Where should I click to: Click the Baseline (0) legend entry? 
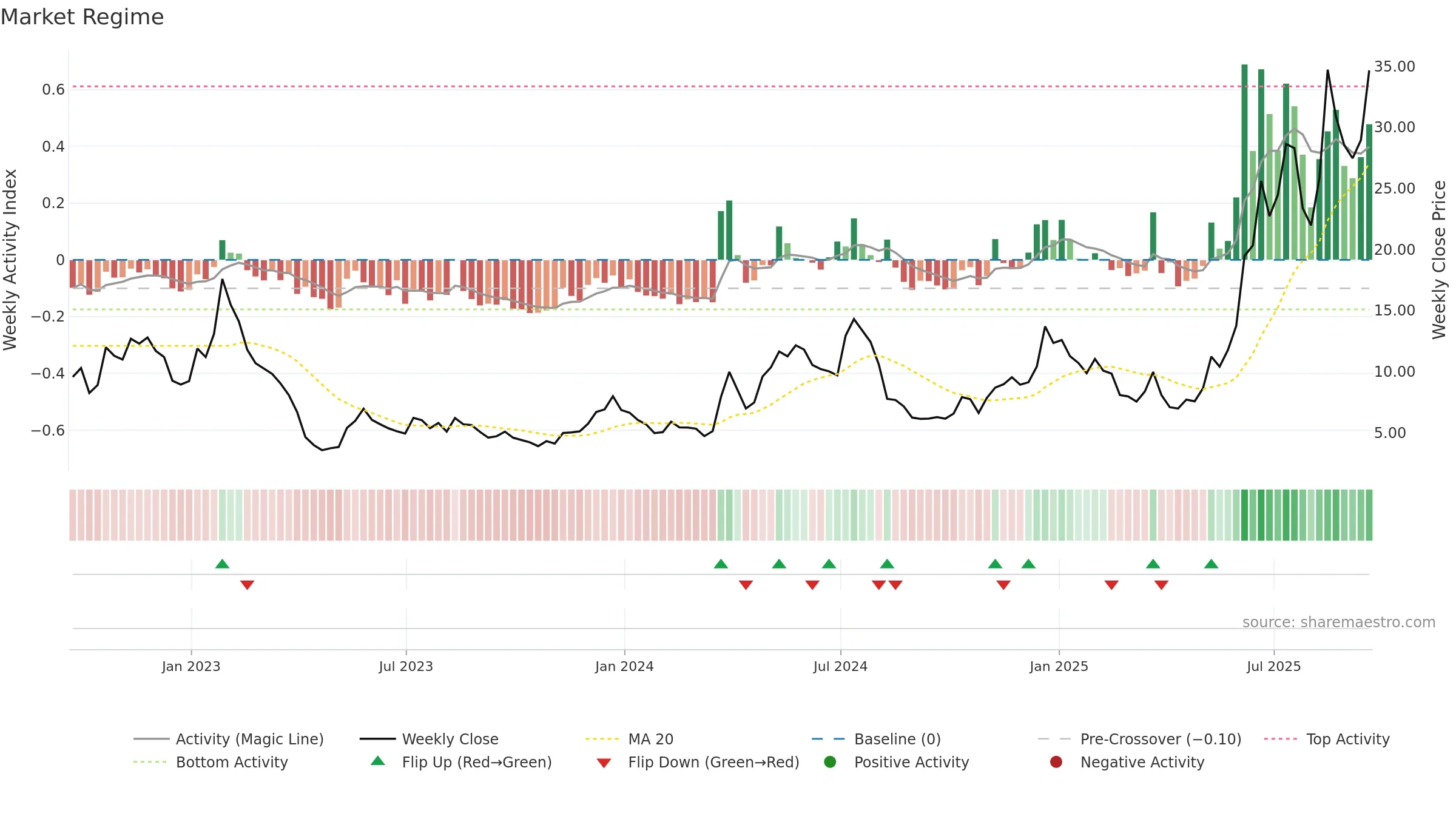click(876, 739)
